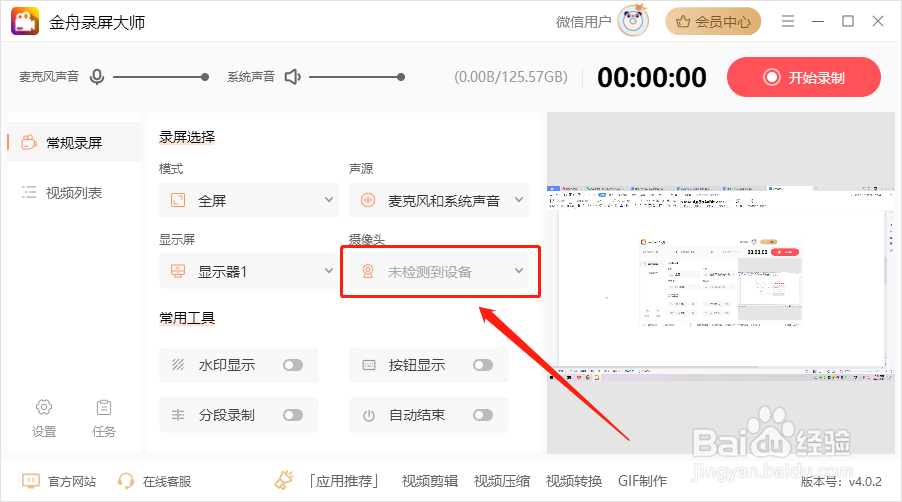
Task: Click the audio source icon beside 麦克风和系统声音
Action: (x=368, y=200)
